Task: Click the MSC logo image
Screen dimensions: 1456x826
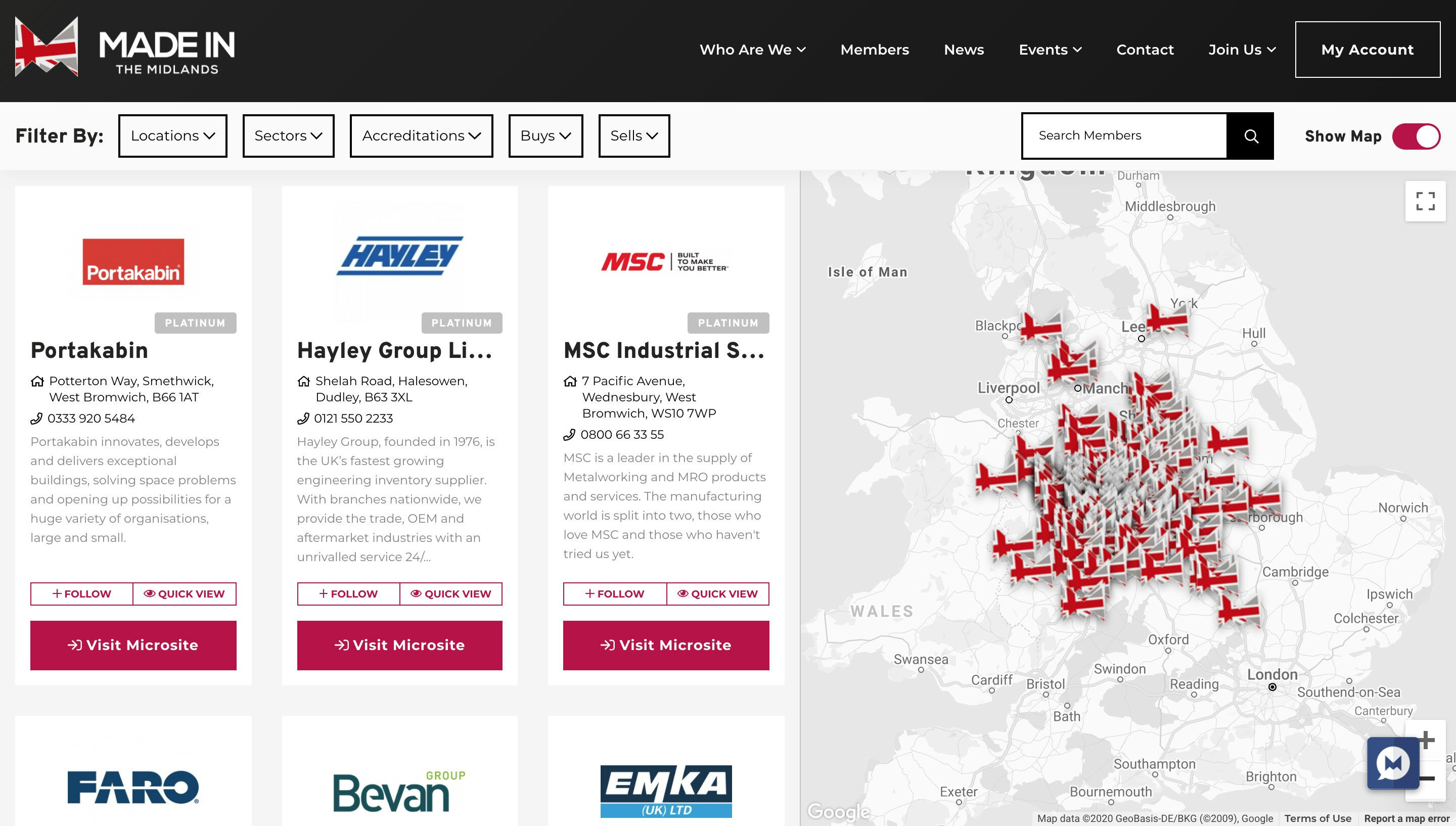Action: tap(665, 261)
